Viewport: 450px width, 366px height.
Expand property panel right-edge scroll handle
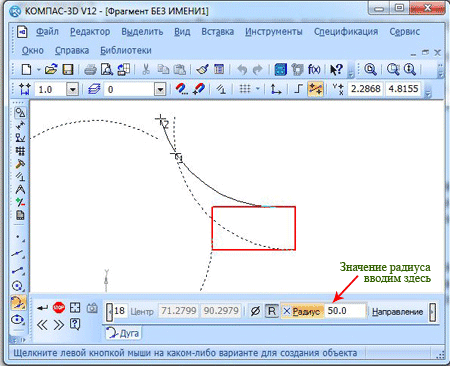432,312
